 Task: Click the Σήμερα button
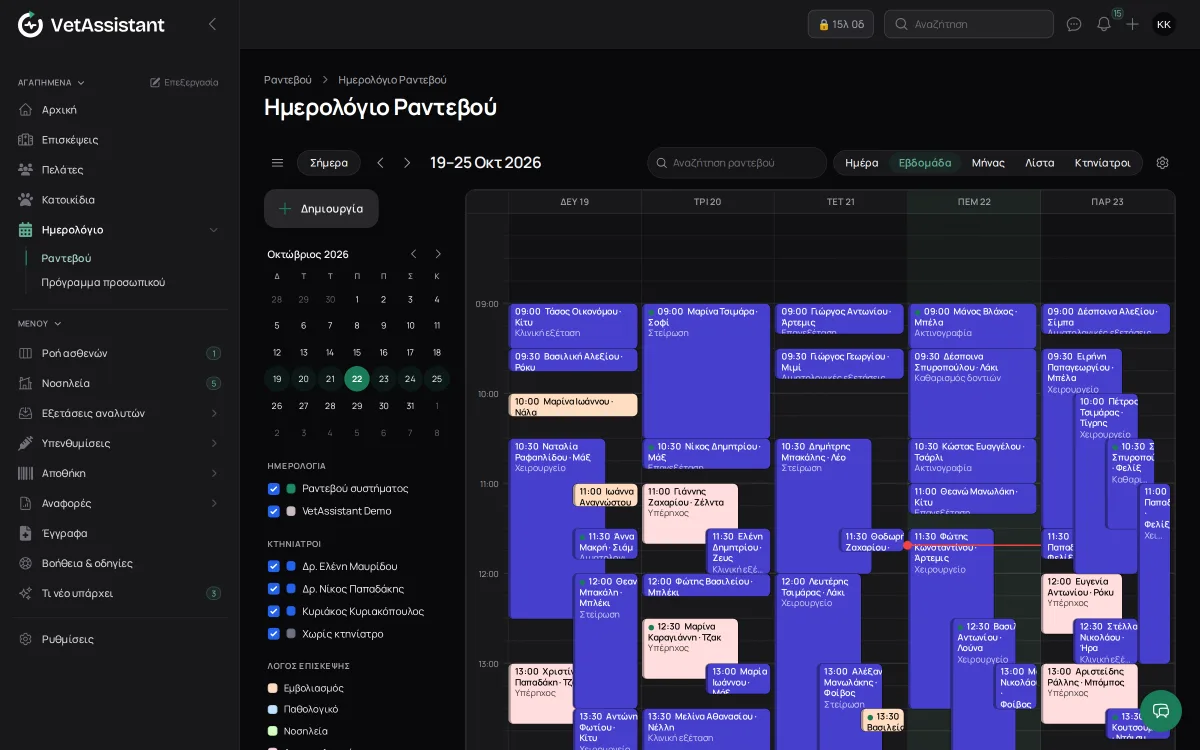click(x=329, y=163)
